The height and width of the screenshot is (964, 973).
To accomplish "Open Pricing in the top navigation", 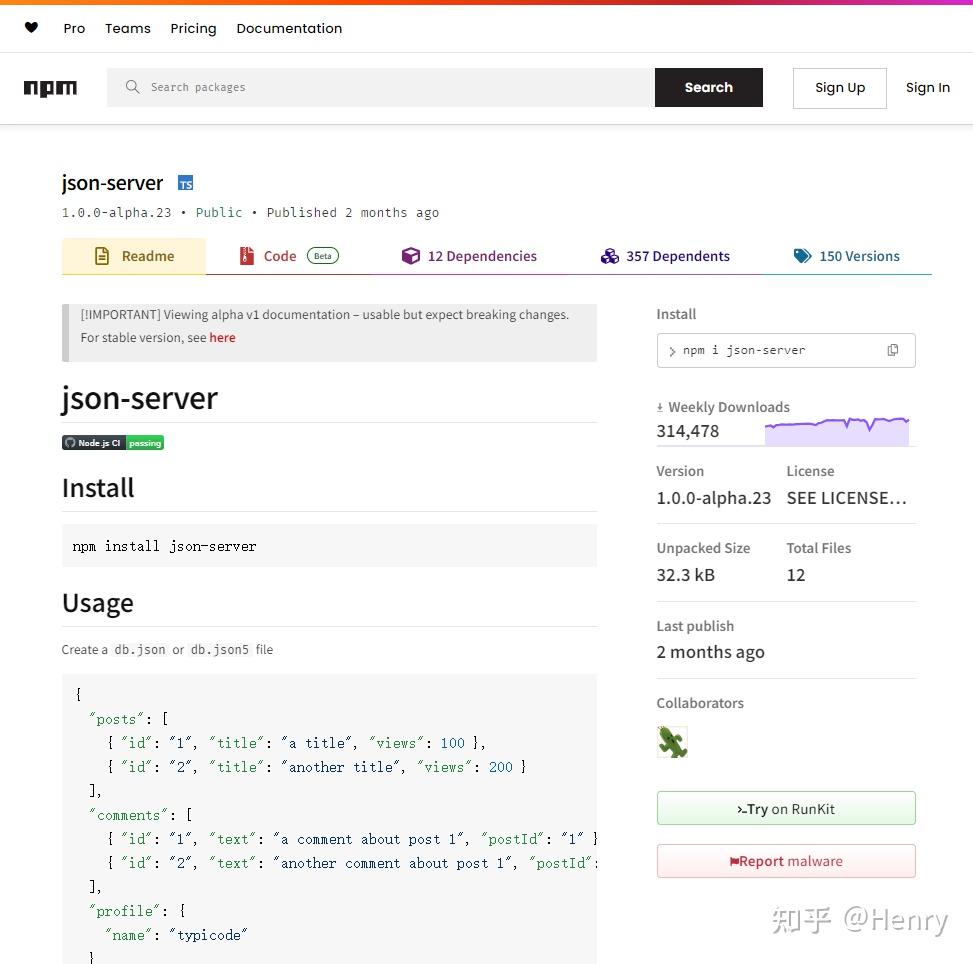I will (193, 28).
